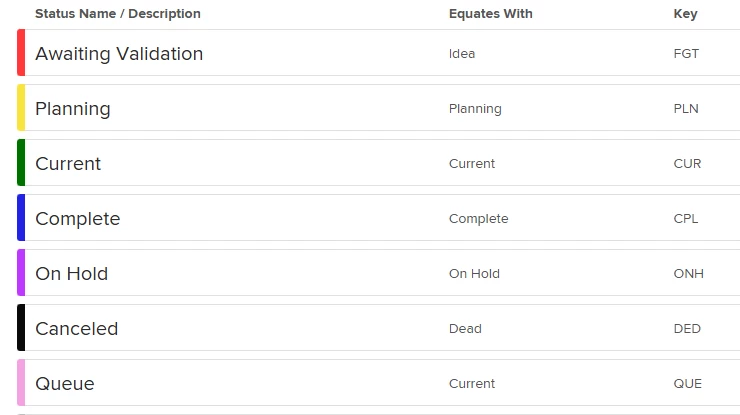Click the red Awaiting Validation color bar
740x415 pixels.
[21, 52]
